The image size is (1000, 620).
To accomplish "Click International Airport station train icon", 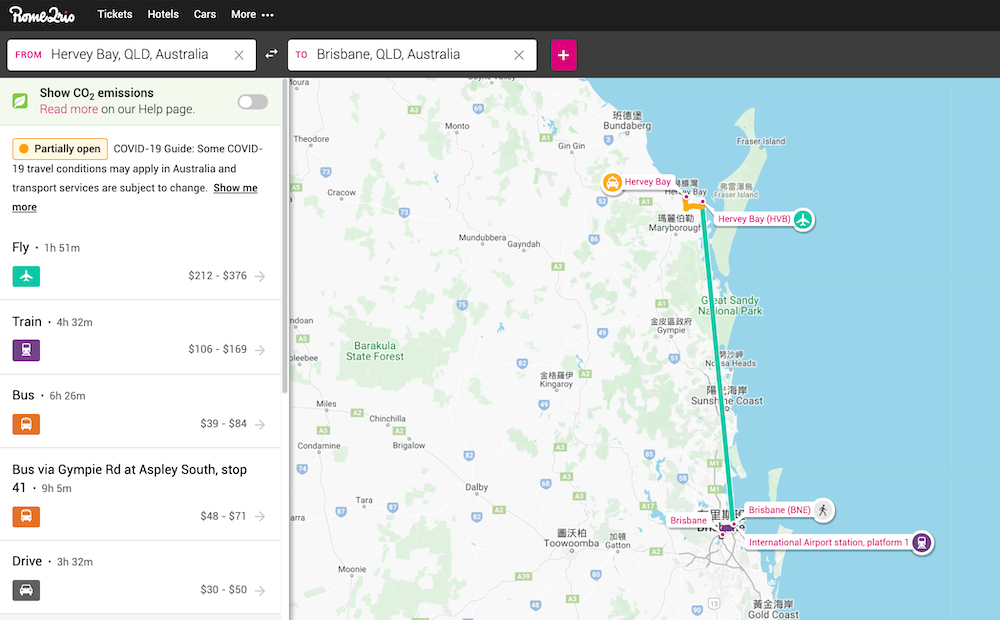I will pyautogui.click(x=921, y=543).
